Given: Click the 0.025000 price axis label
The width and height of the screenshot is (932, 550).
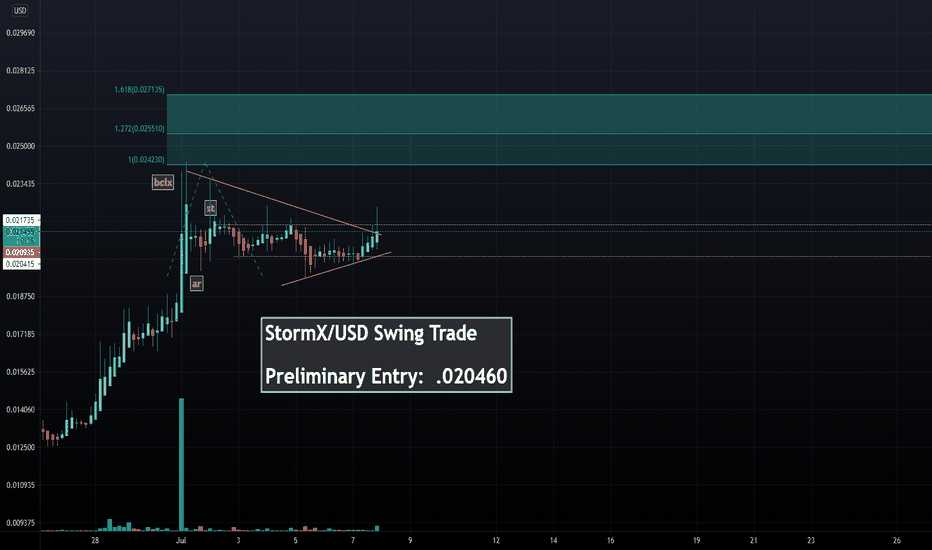Looking at the screenshot, I should (21, 146).
